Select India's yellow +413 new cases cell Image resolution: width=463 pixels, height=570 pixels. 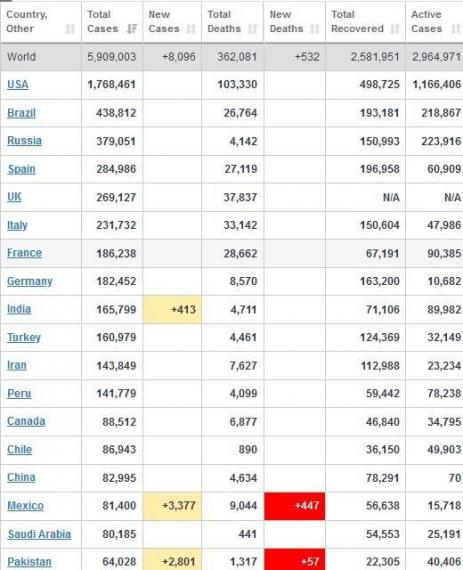(172, 309)
